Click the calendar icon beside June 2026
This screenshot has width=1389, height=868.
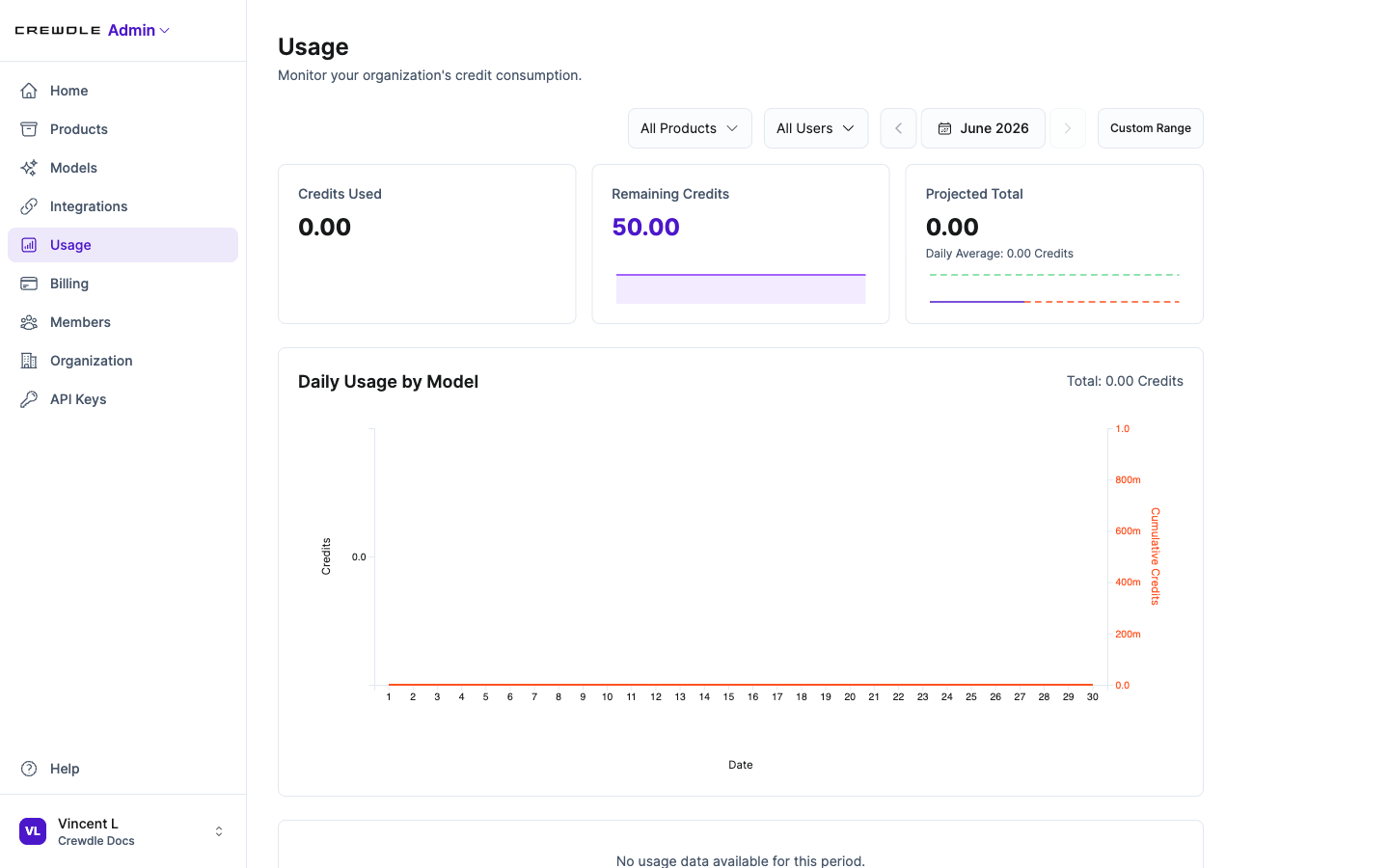click(945, 128)
